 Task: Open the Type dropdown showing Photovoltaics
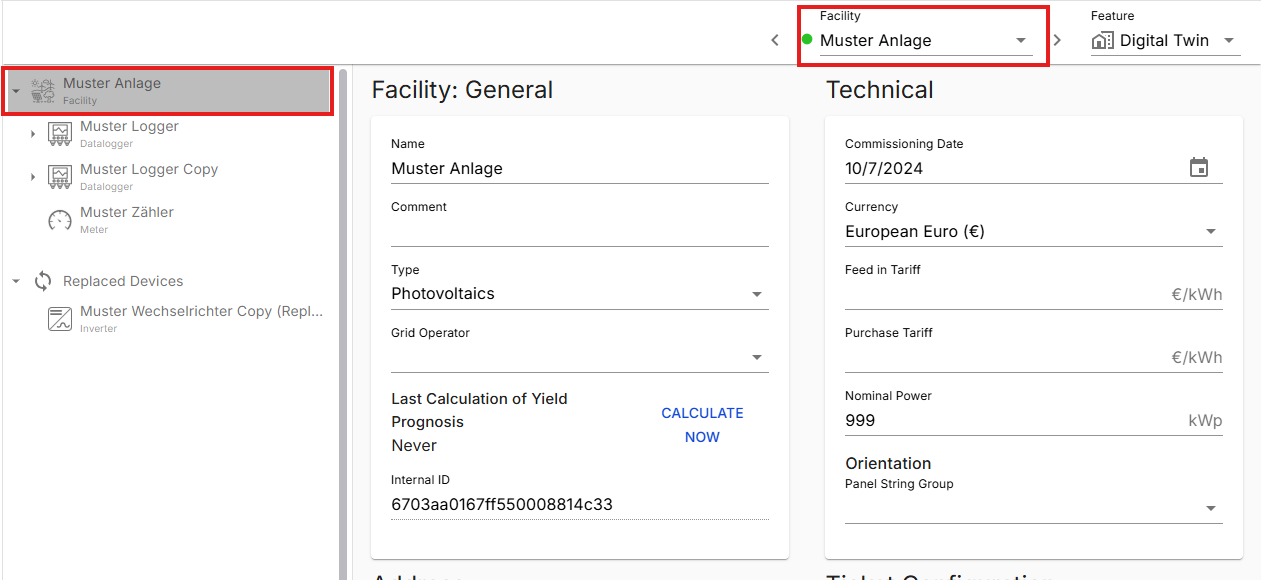pos(757,294)
